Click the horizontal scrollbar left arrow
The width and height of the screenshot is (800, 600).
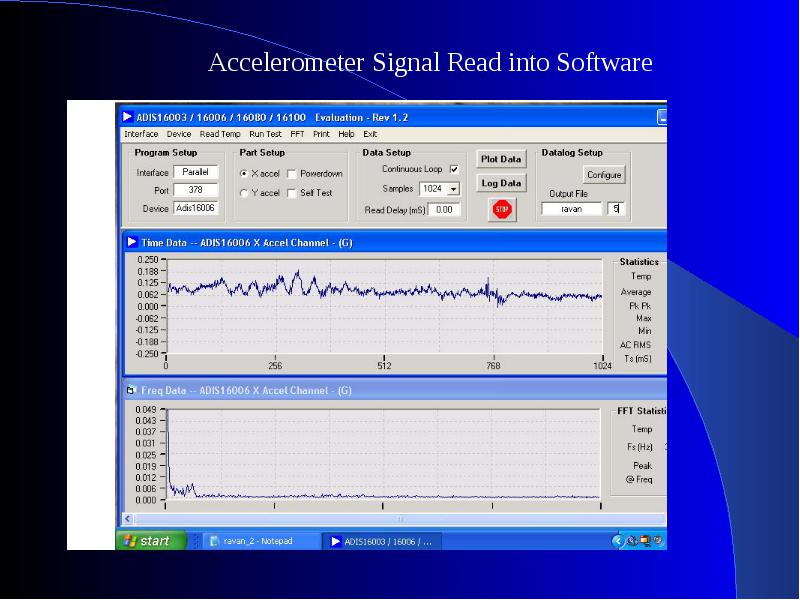point(128,519)
